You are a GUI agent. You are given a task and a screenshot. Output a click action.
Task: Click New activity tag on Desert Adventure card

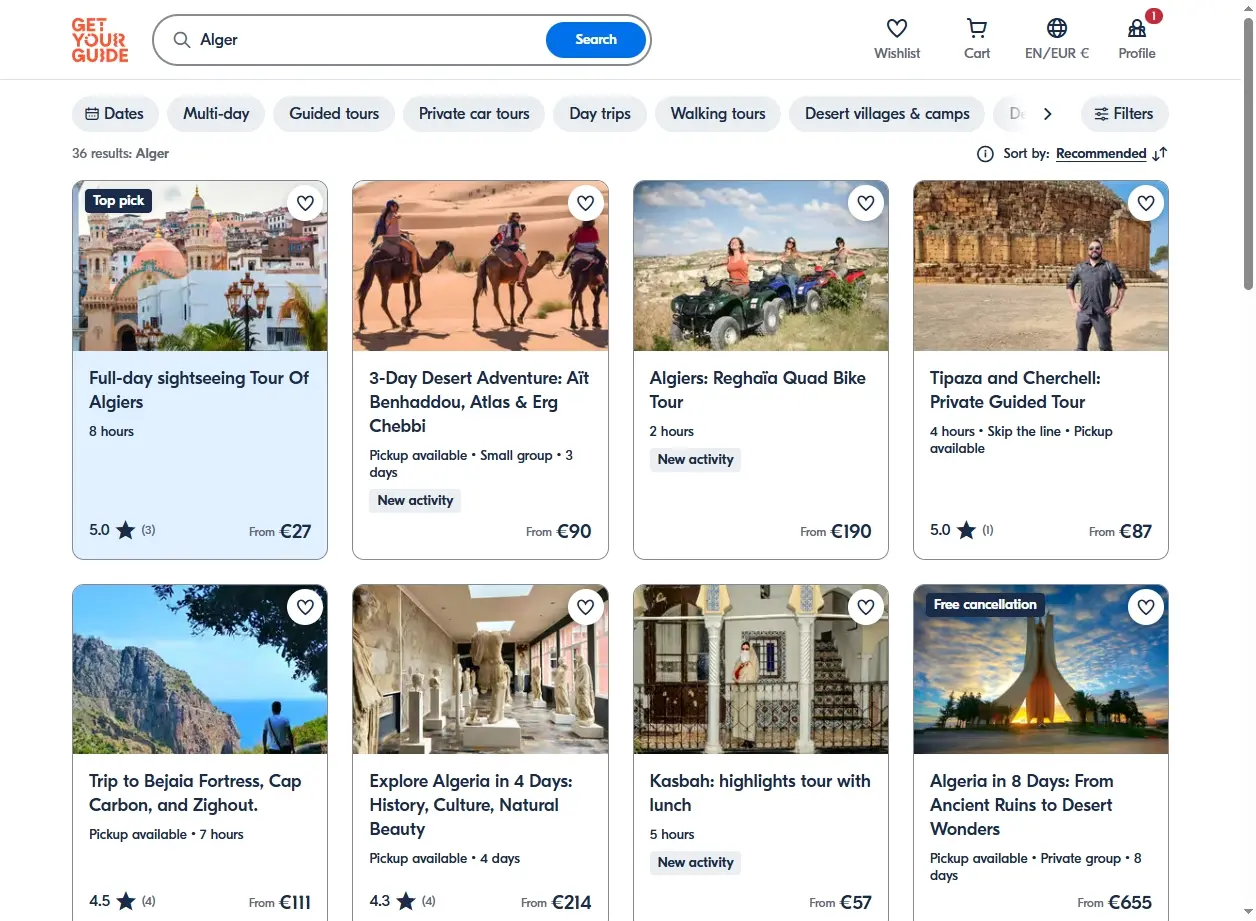click(x=415, y=501)
